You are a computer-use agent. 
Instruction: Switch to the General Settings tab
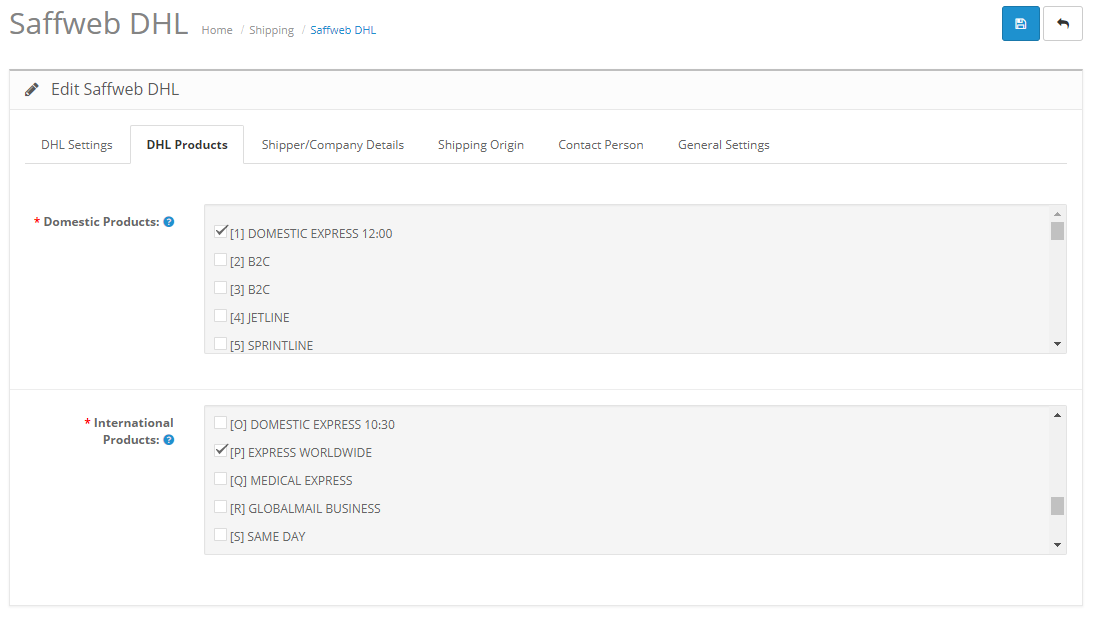coord(724,145)
